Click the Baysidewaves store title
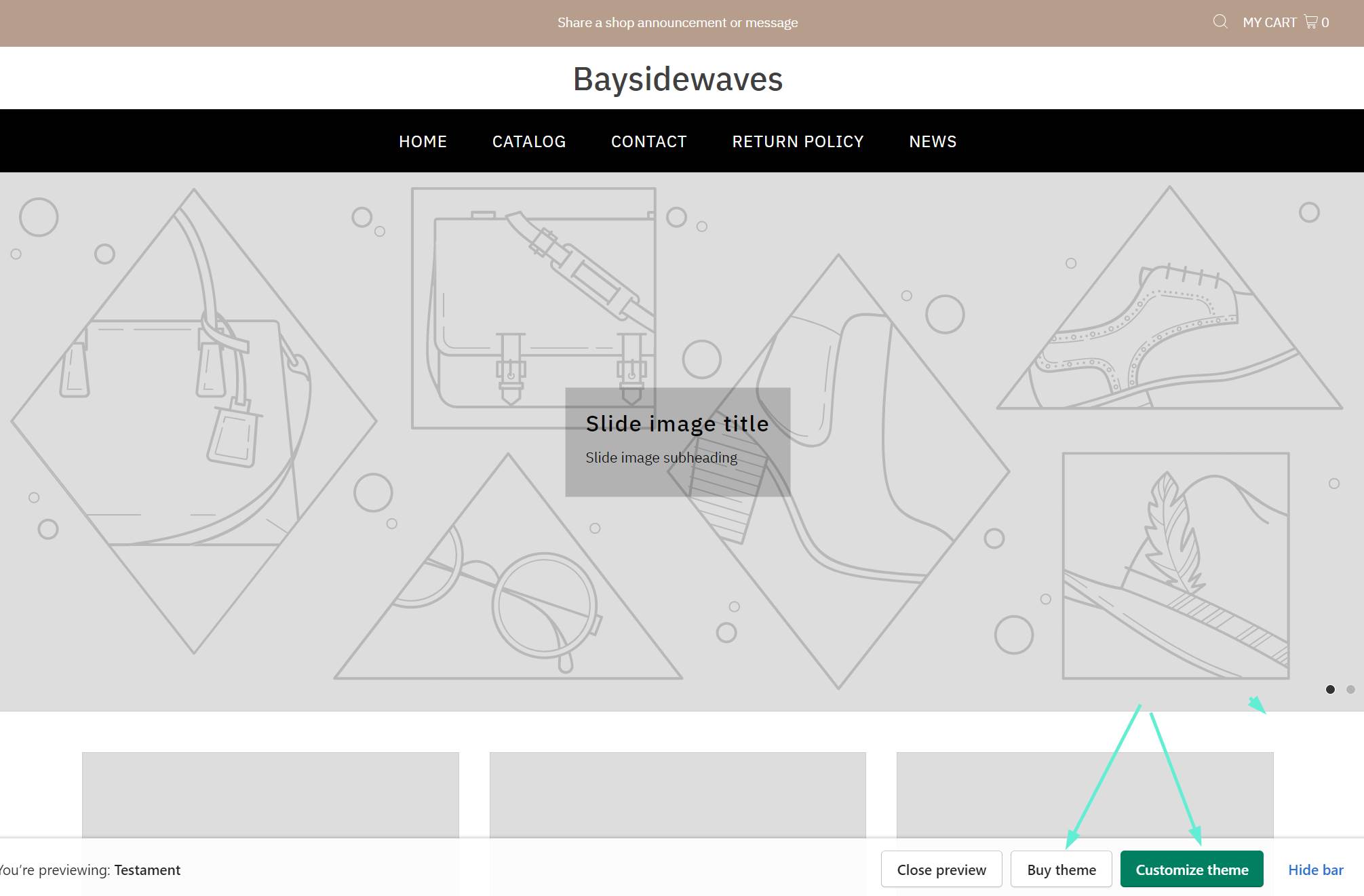1364x896 pixels. [x=678, y=79]
